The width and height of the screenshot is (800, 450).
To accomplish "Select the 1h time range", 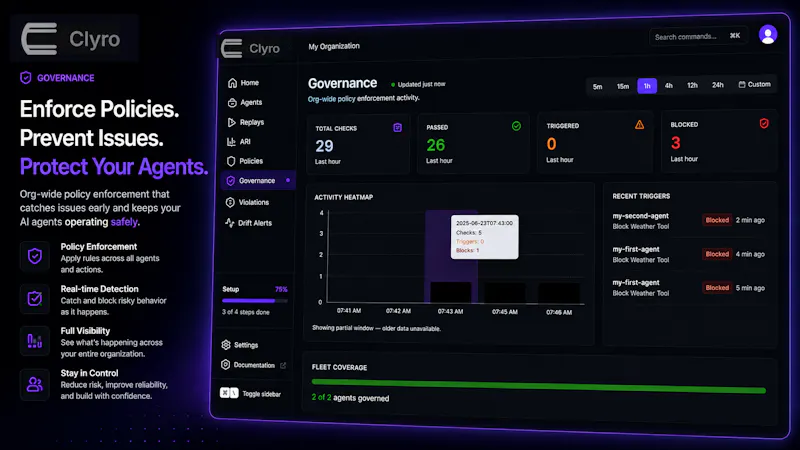I will [x=647, y=86].
